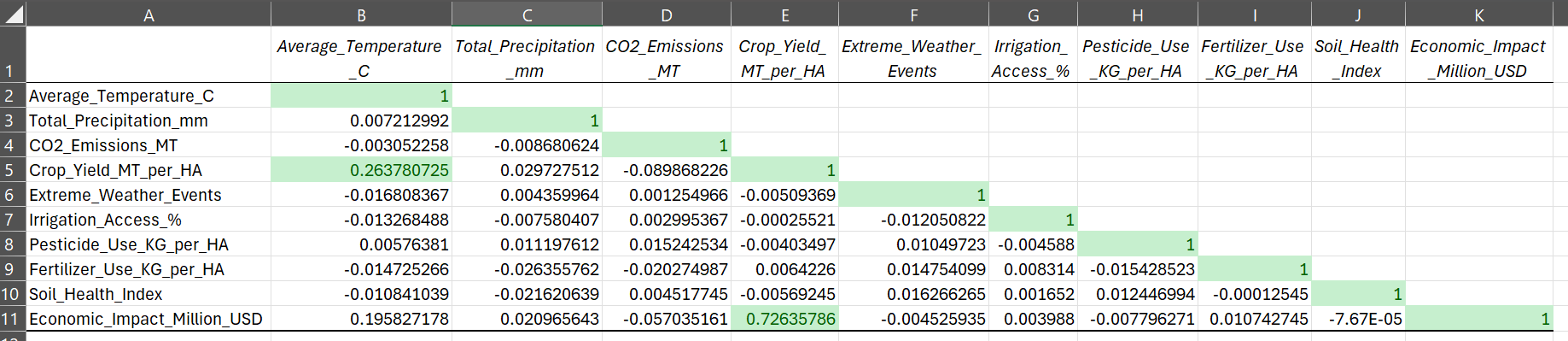Select column G header

pyautogui.click(x=1033, y=15)
